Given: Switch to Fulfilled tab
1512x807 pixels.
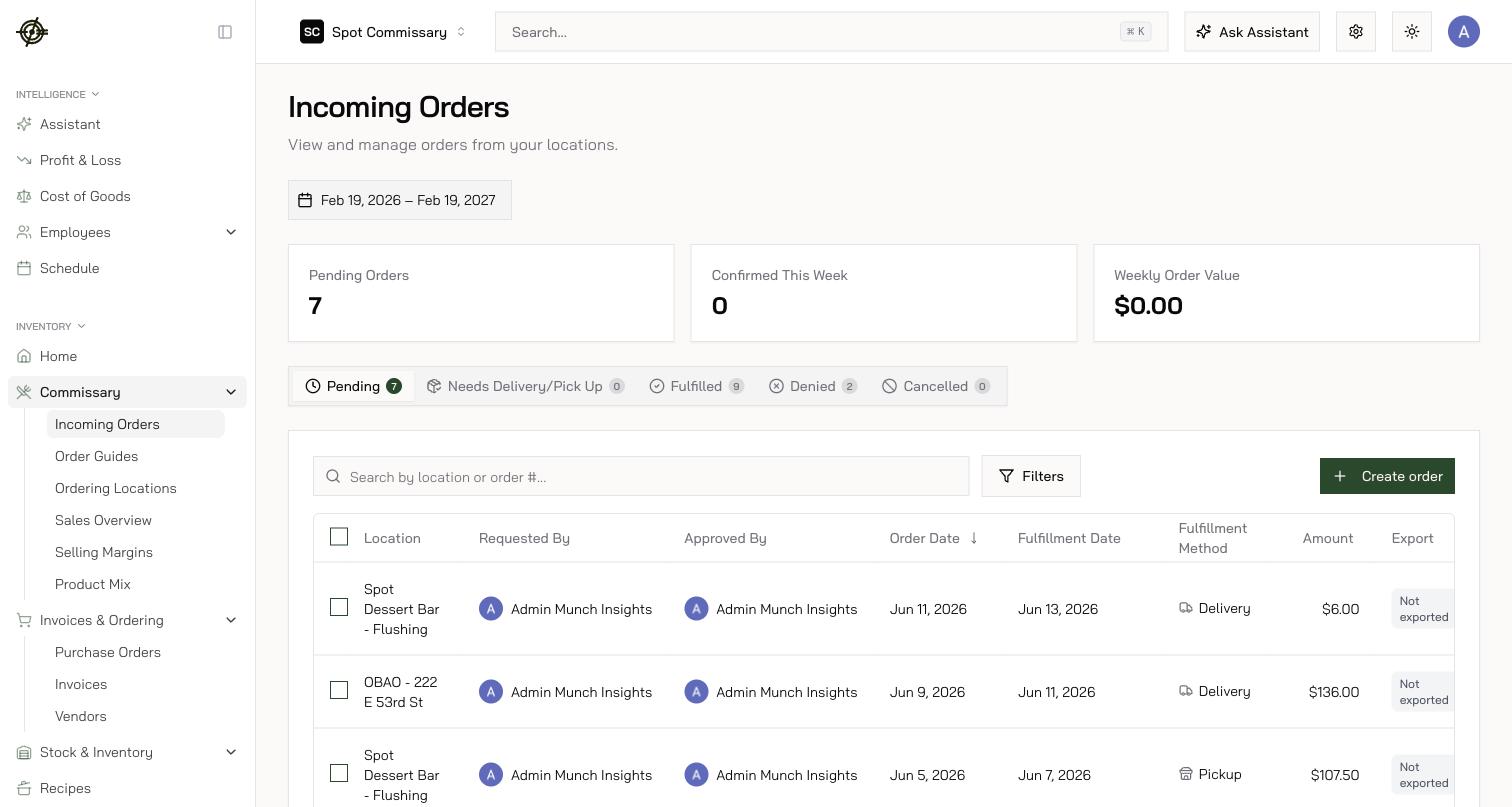Looking at the screenshot, I should tap(697, 386).
